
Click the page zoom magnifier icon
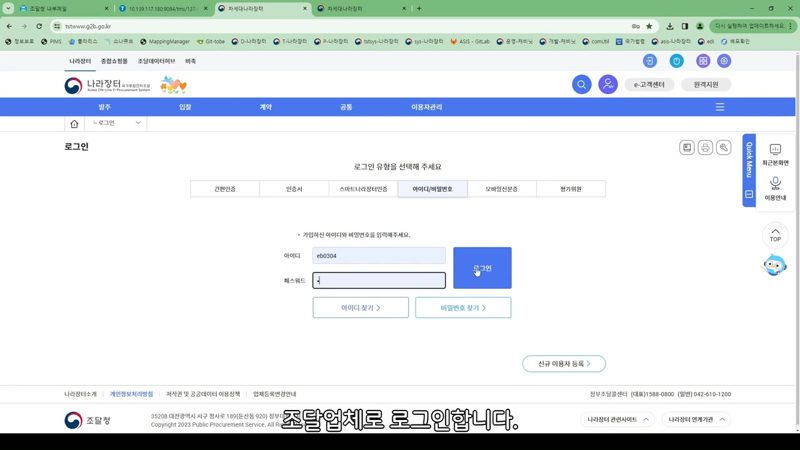click(x=723, y=147)
